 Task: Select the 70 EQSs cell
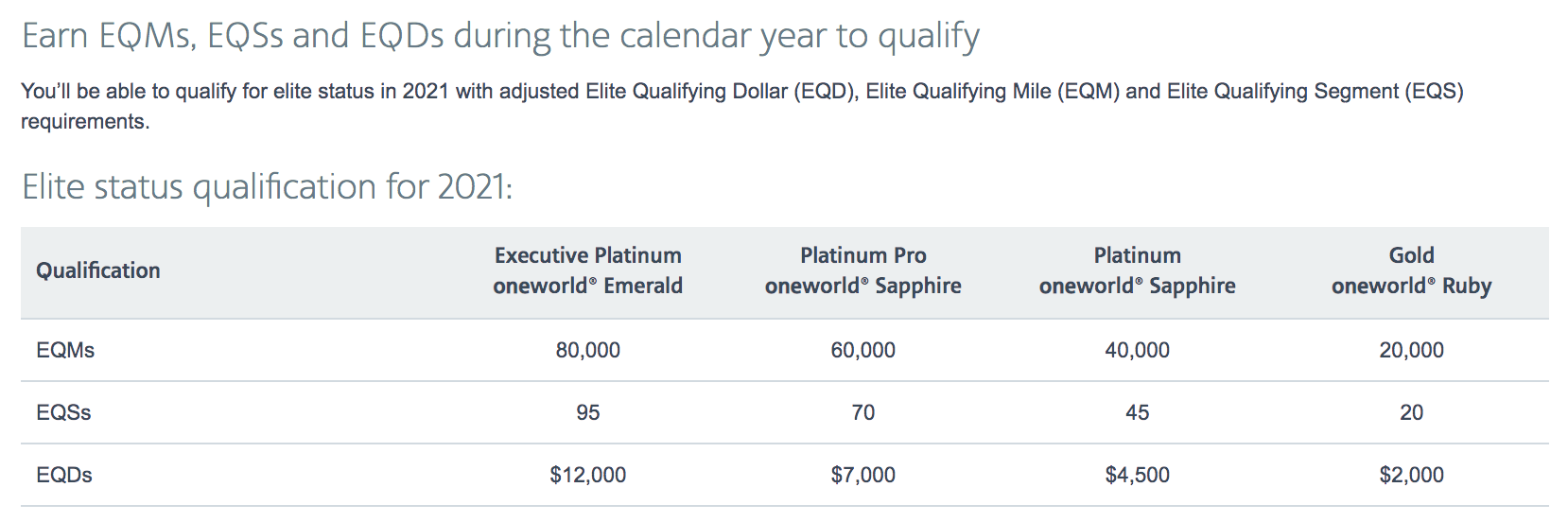point(862,412)
